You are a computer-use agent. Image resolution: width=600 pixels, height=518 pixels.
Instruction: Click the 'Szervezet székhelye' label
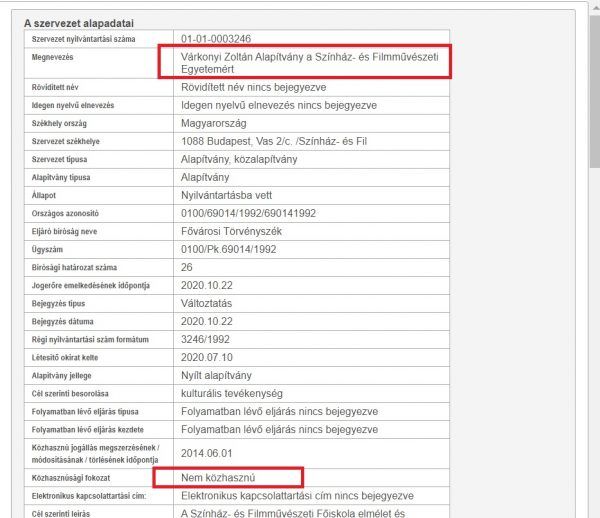point(65,141)
